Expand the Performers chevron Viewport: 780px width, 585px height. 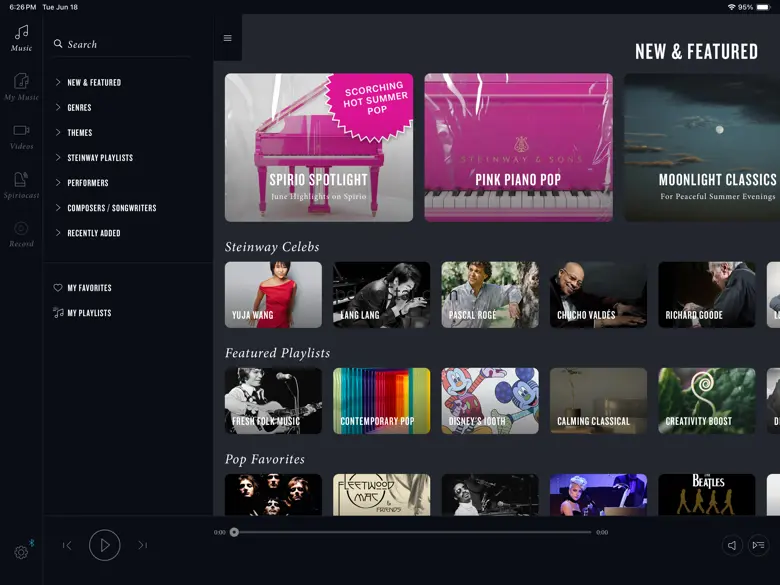(x=58, y=183)
